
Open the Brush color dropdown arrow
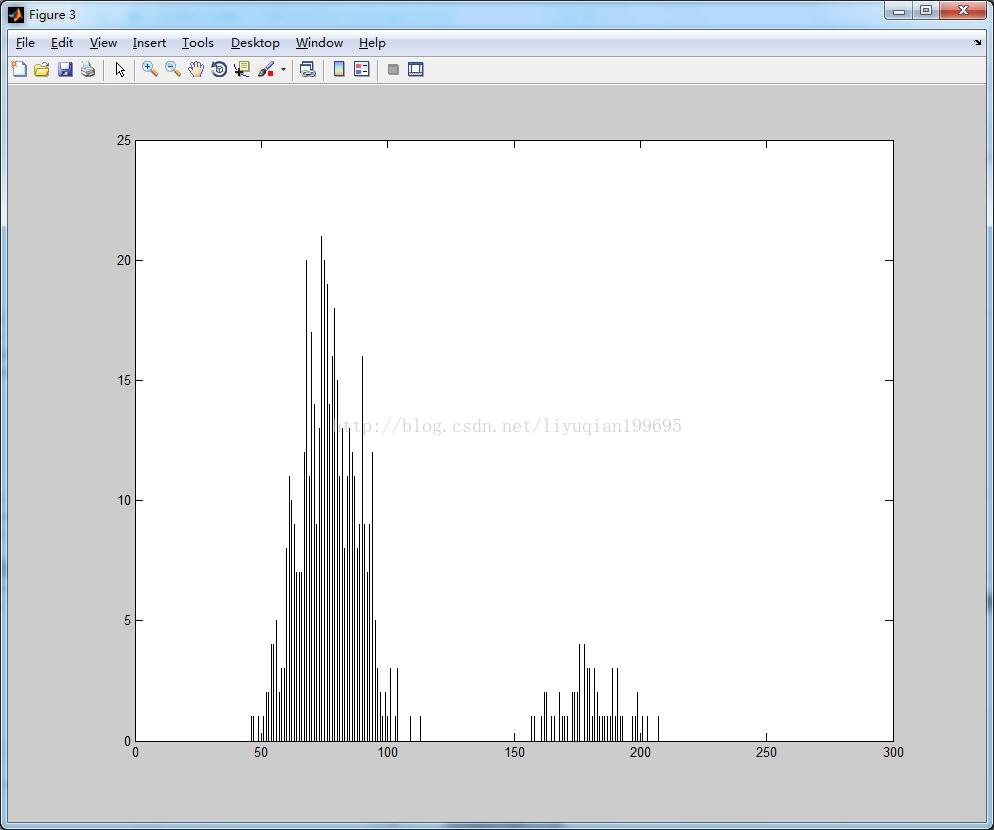tap(283, 70)
